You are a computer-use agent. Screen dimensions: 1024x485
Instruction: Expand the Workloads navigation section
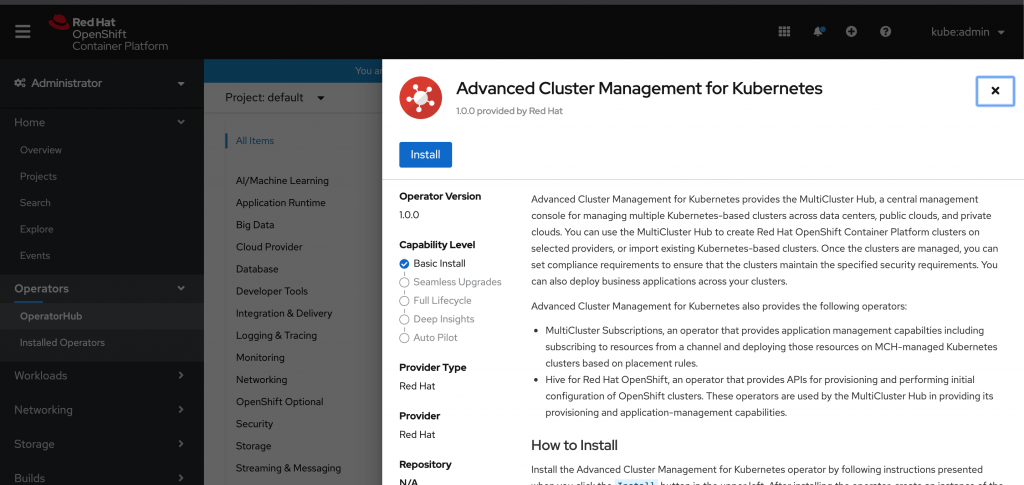click(100, 375)
